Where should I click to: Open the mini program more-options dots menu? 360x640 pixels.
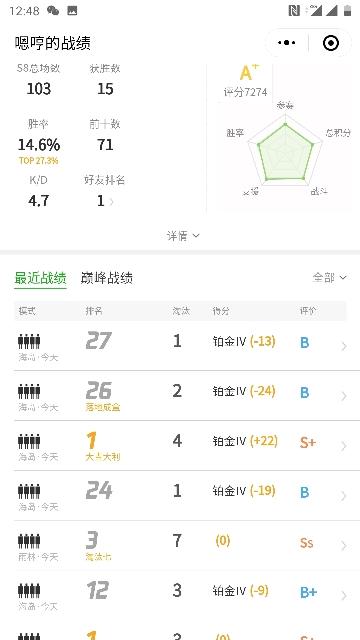(x=287, y=42)
